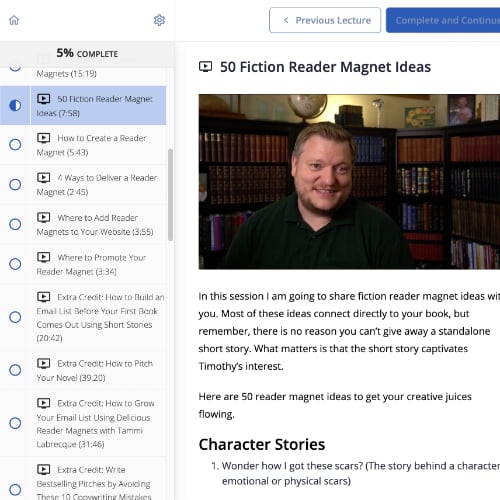Mark Grow Your Email List with Tammi Labrecque circle
The image size is (500, 500).
(x=15, y=423)
